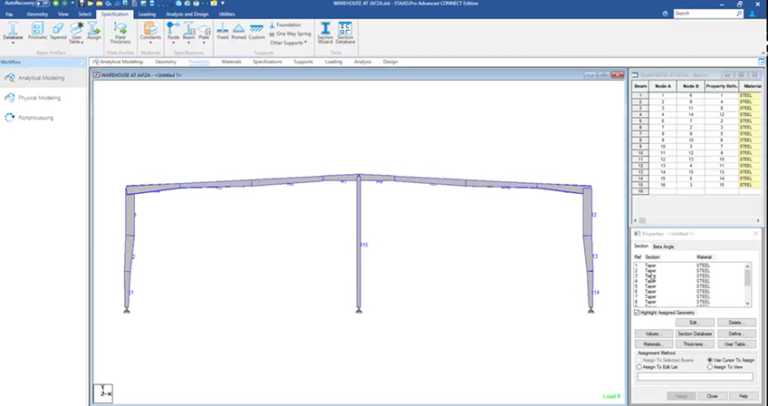Screen dimensions: 768x406
Task: Choose the Assign To View radio button
Action: tap(710, 367)
